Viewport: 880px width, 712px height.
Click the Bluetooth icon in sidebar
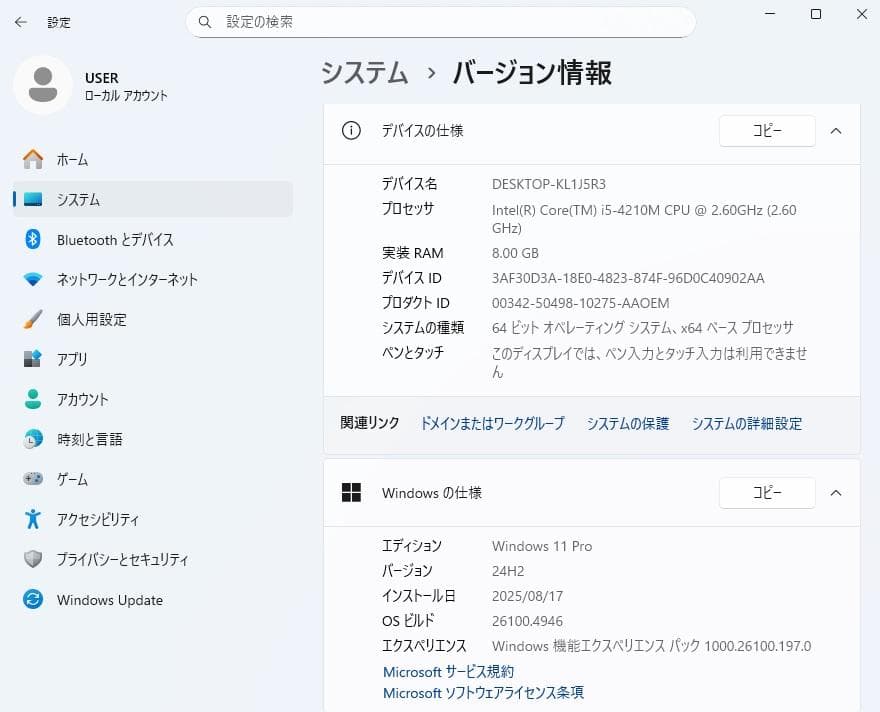point(33,239)
